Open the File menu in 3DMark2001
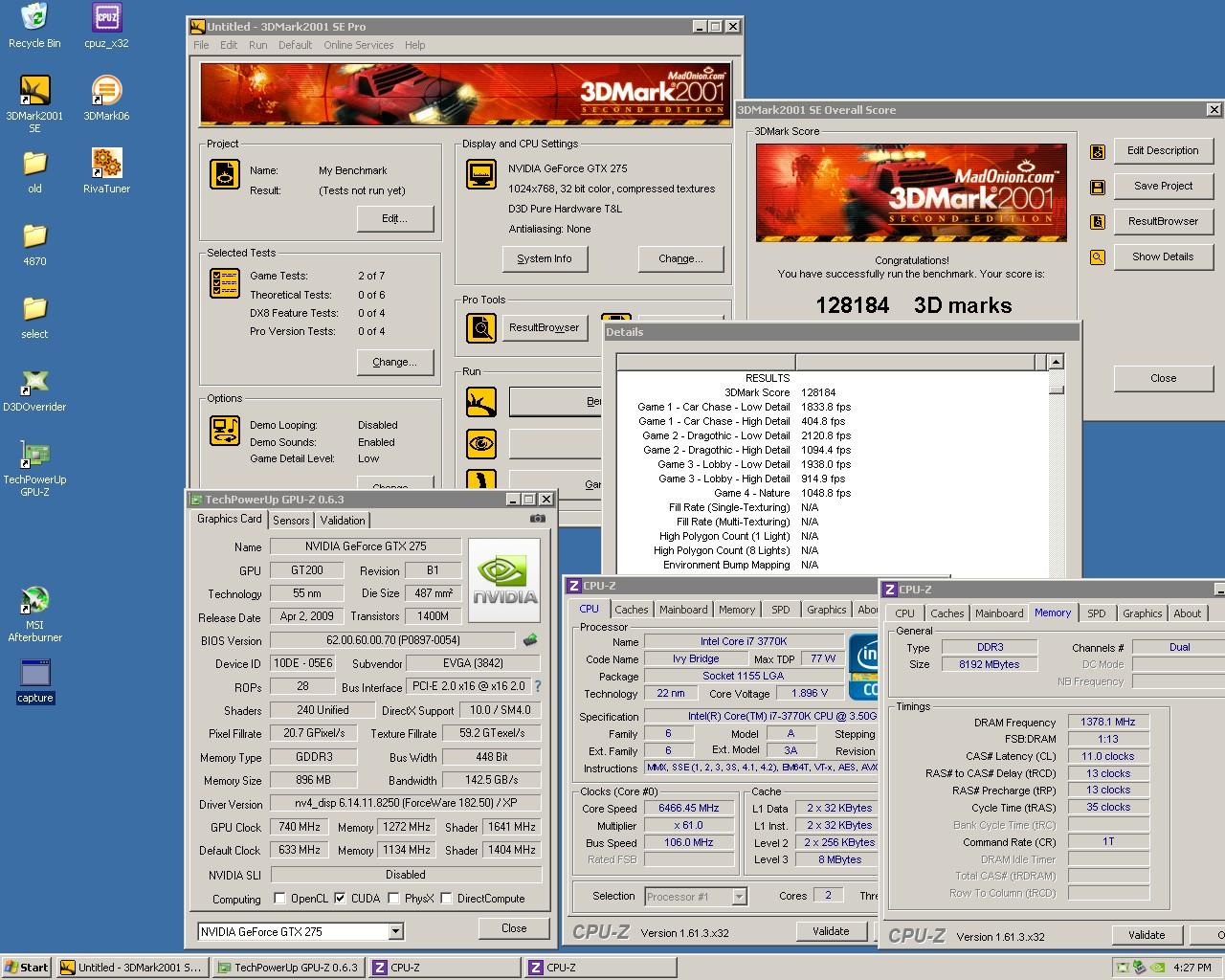Image resolution: width=1225 pixels, height=980 pixels. pos(201,45)
